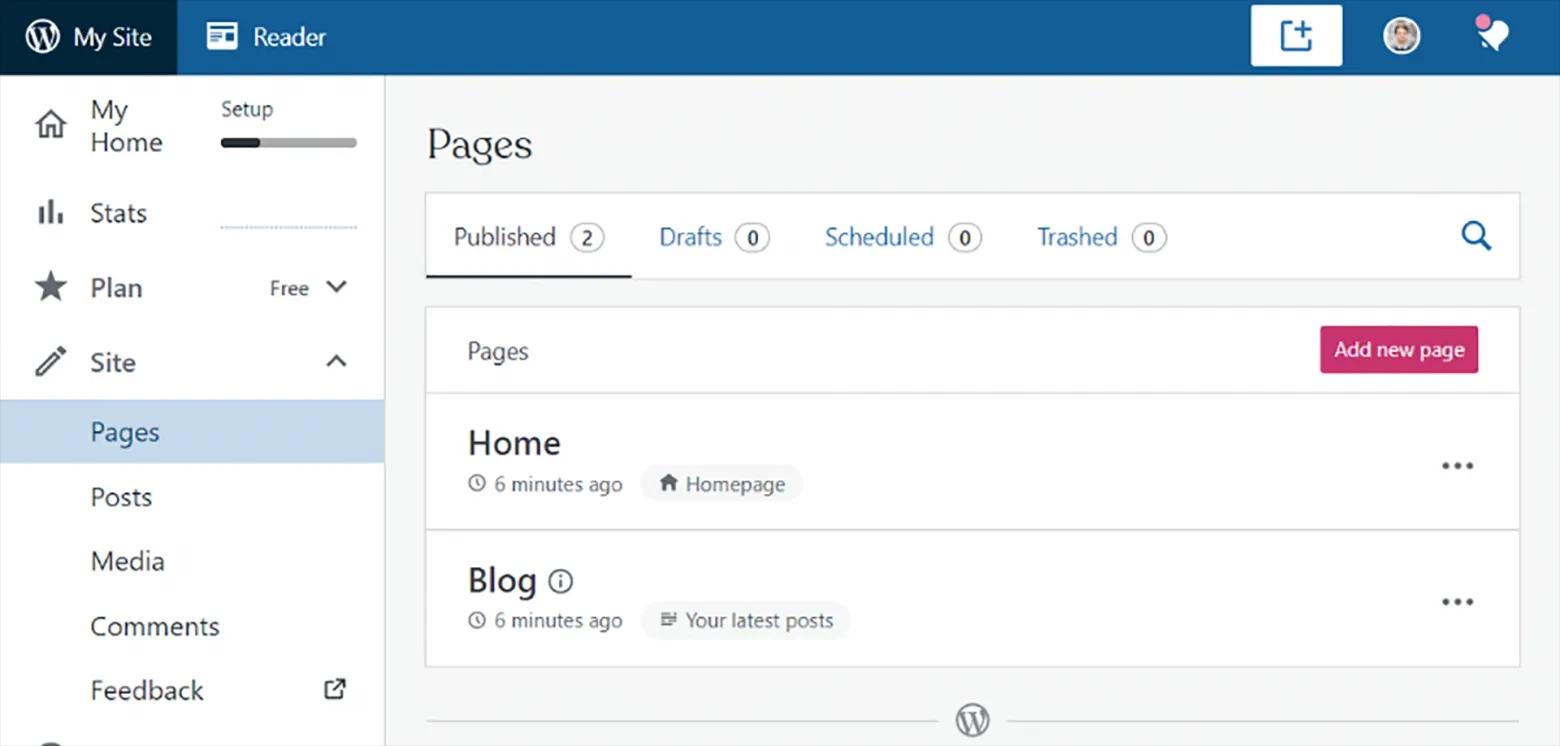The width and height of the screenshot is (1560, 746).
Task: Expand the Plan section chevron
Action: tap(337, 288)
